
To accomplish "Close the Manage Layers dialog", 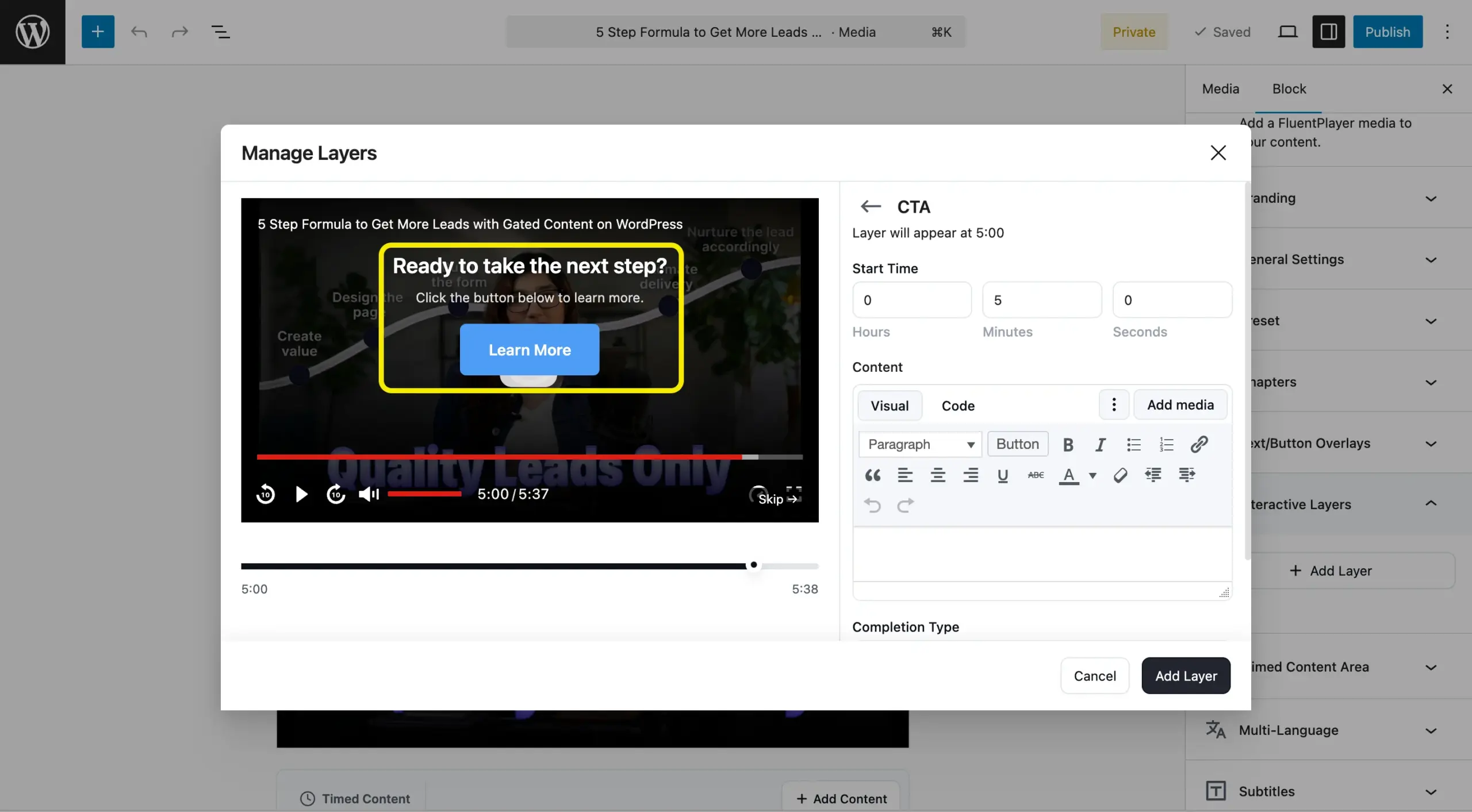I will [1218, 153].
